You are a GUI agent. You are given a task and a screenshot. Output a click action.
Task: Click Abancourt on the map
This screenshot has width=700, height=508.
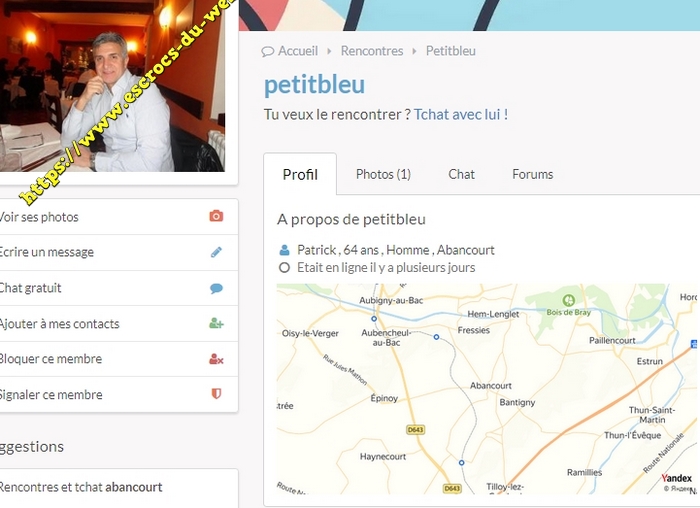click(x=491, y=386)
